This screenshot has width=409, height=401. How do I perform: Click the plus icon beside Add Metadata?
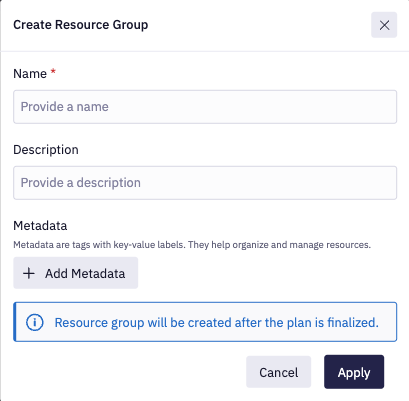29,273
